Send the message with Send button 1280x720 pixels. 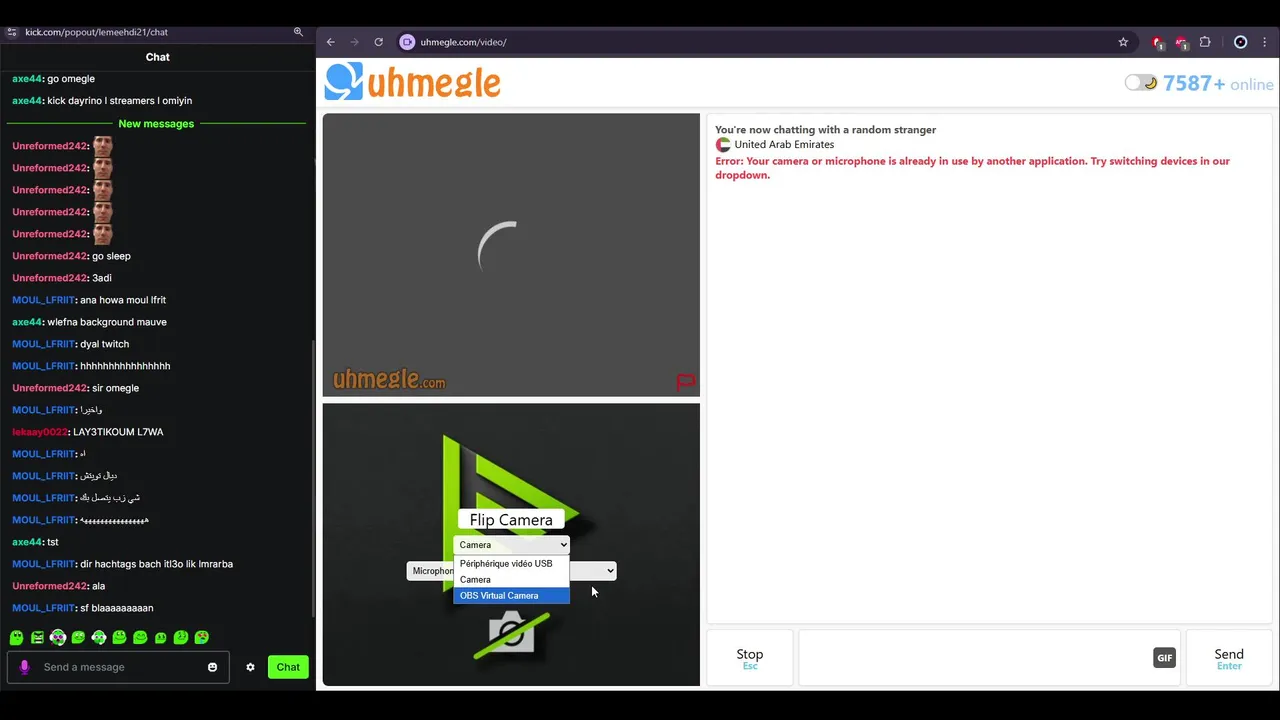click(x=1229, y=658)
